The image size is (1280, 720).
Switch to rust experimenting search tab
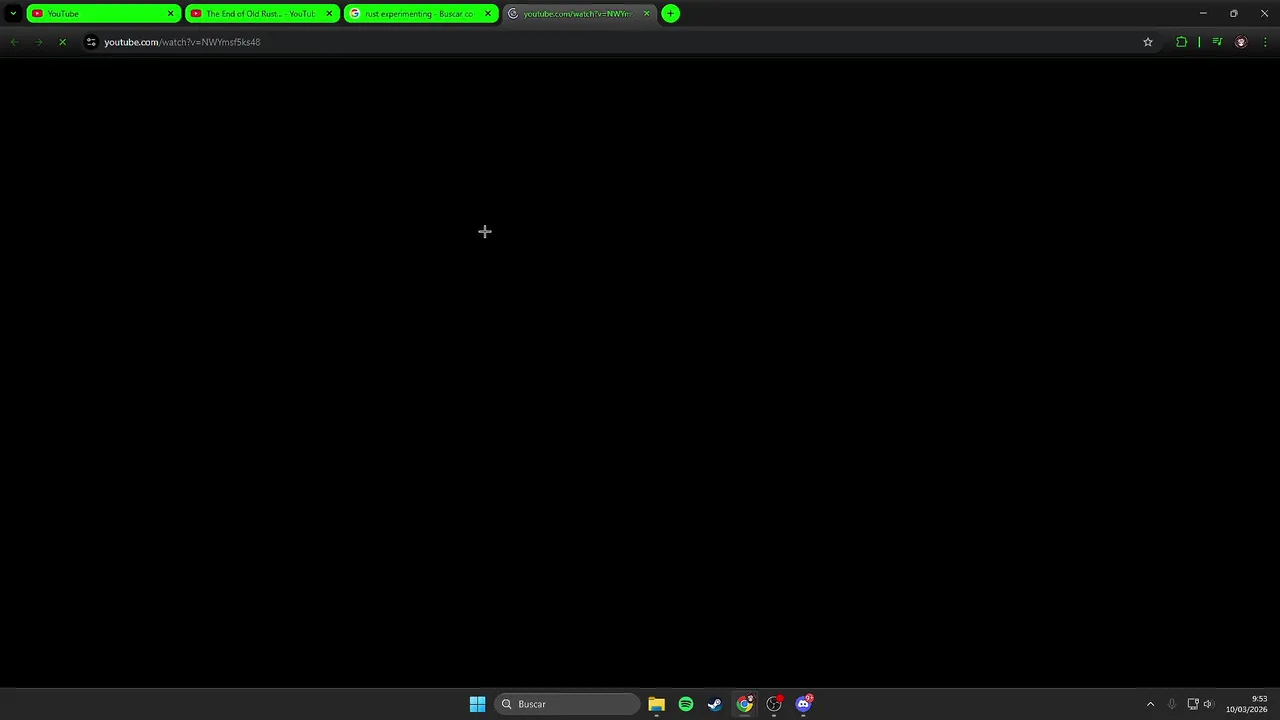421,13
